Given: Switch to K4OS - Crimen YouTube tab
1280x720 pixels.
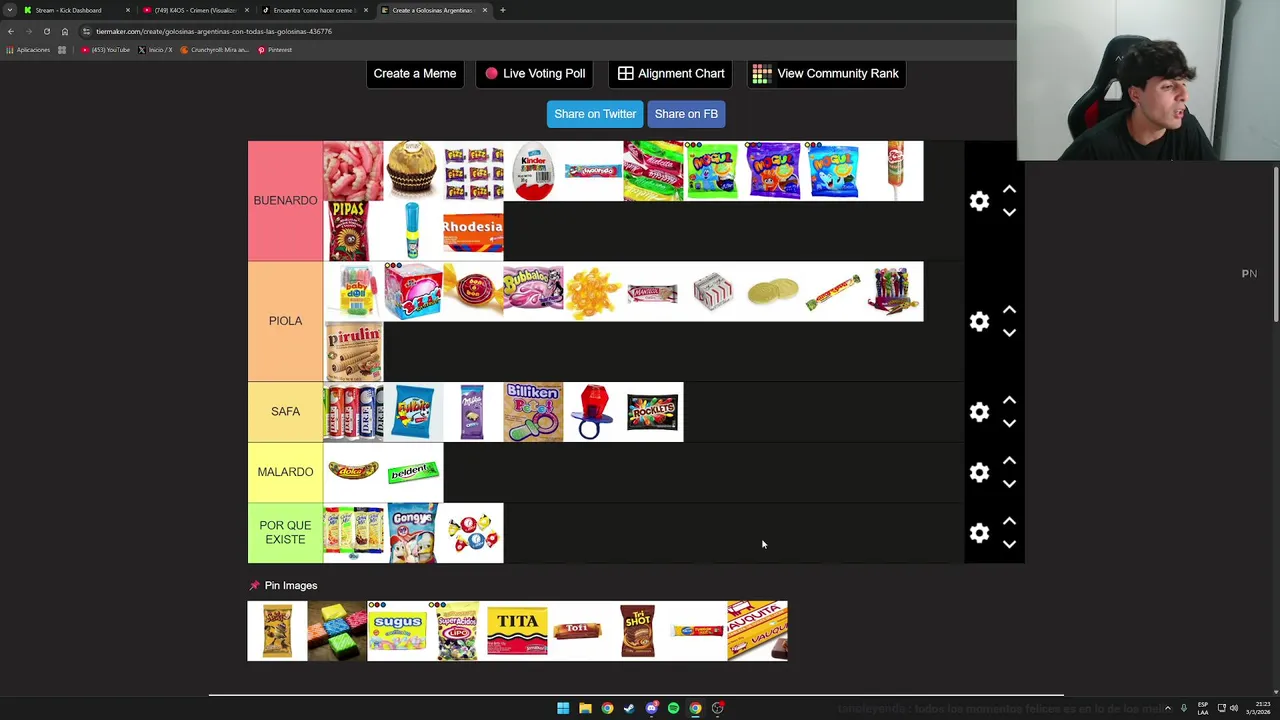Looking at the screenshot, I should [x=195, y=10].
